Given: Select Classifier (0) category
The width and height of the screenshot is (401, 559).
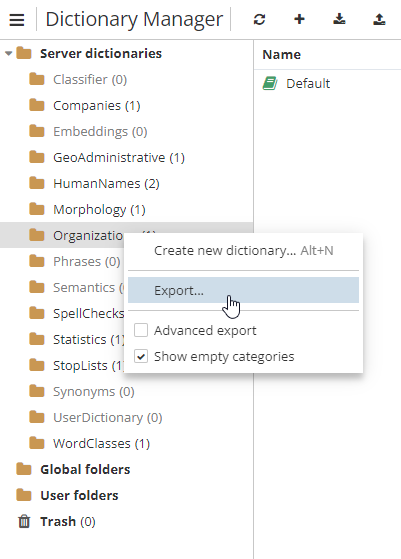Looking at the screenshot, I should click(90, 80).
